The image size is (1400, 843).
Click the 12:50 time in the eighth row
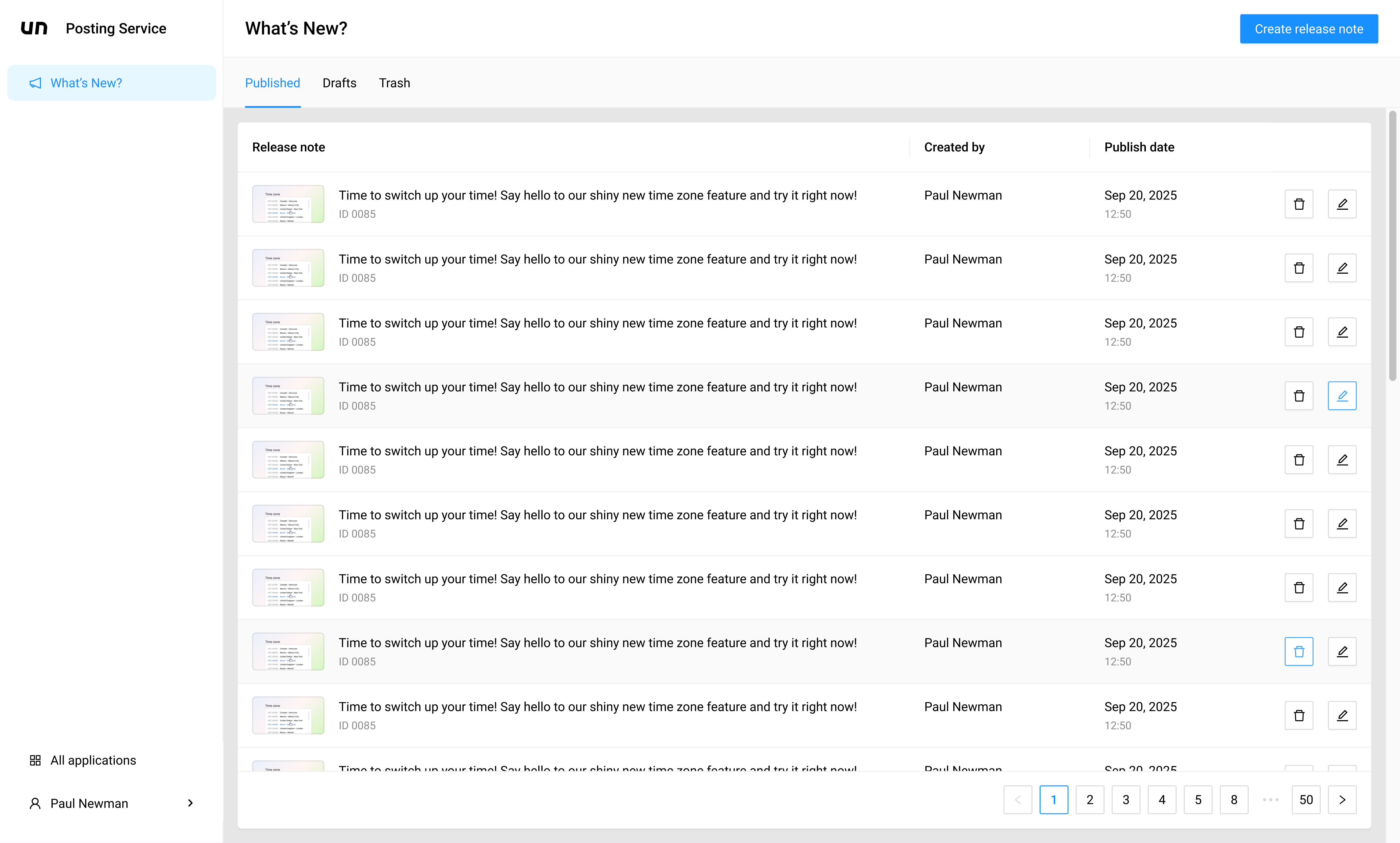click(x=1118, y=661)
